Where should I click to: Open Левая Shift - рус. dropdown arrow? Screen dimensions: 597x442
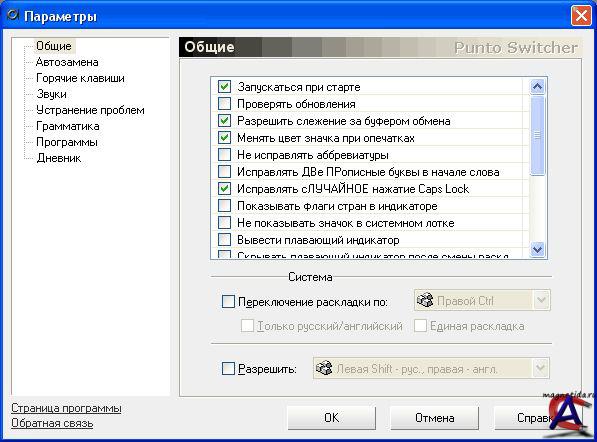coord(541,368)
